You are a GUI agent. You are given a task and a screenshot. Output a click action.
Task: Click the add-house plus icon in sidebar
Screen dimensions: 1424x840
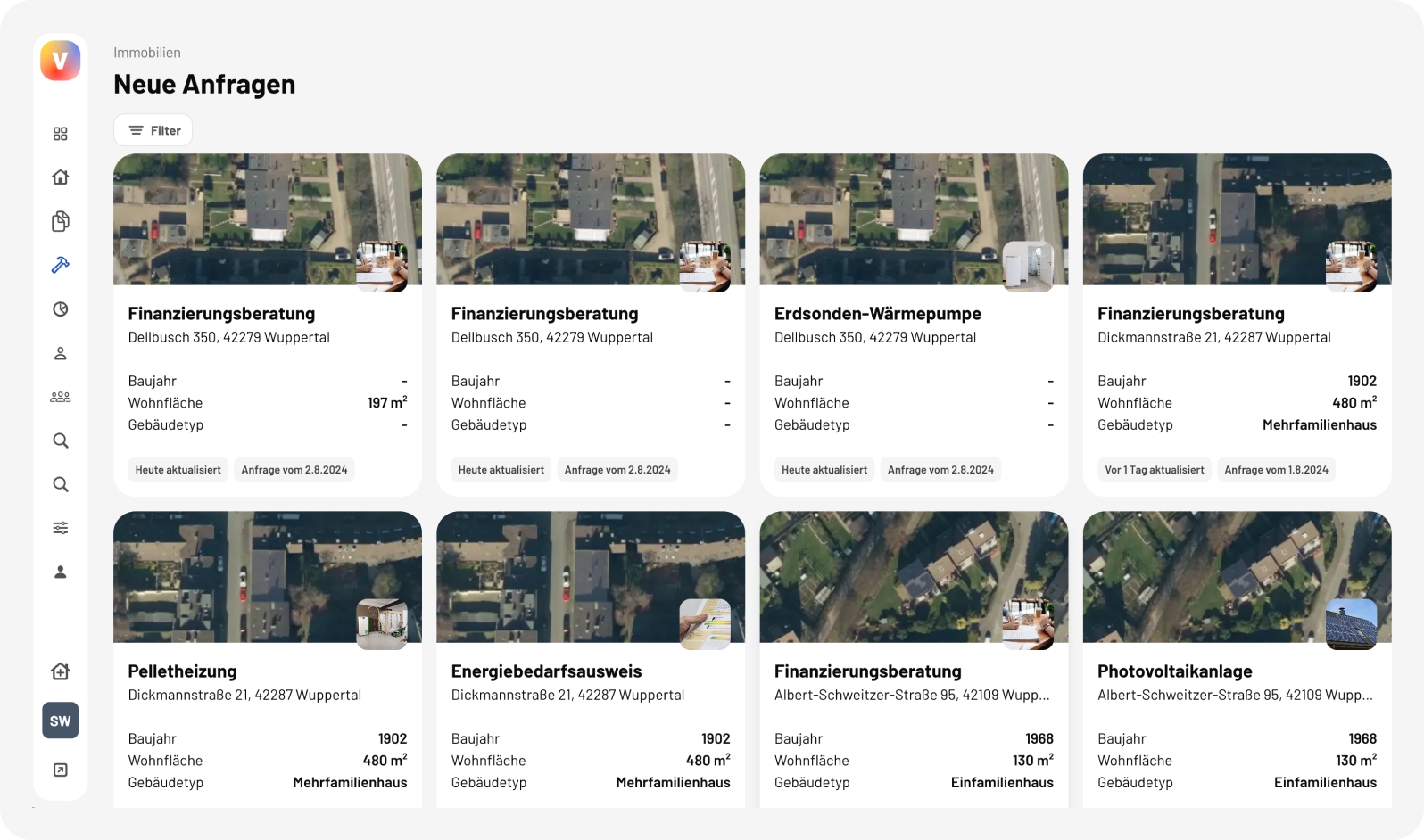pos(60,671)
